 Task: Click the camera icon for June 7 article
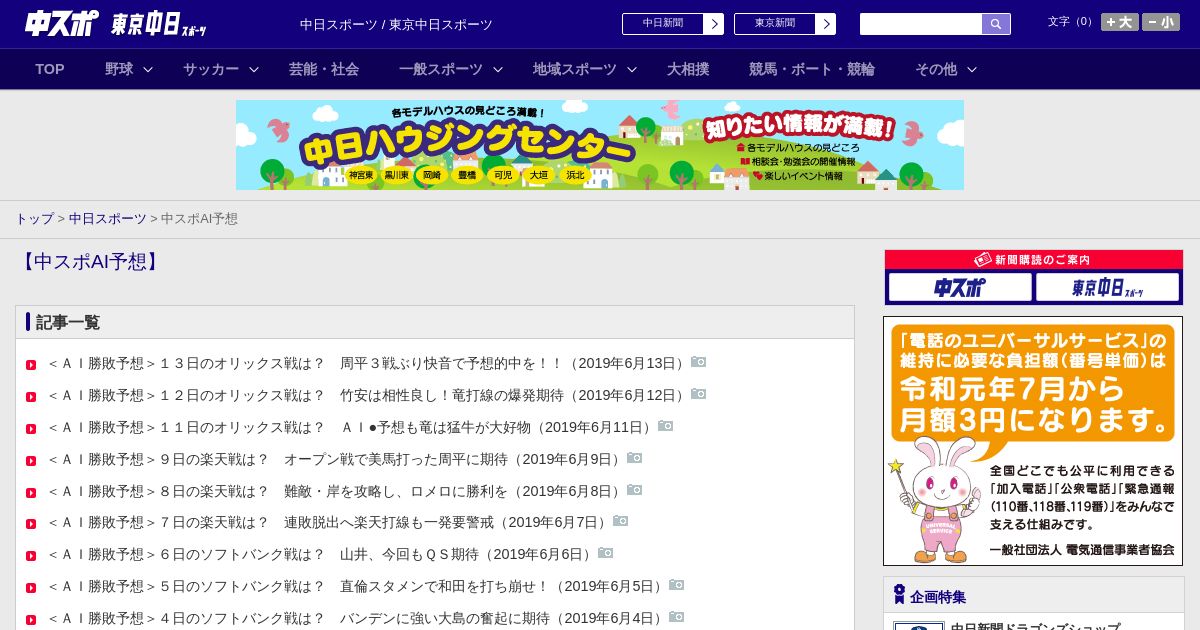pyautogui.click(x=621, y=521)
